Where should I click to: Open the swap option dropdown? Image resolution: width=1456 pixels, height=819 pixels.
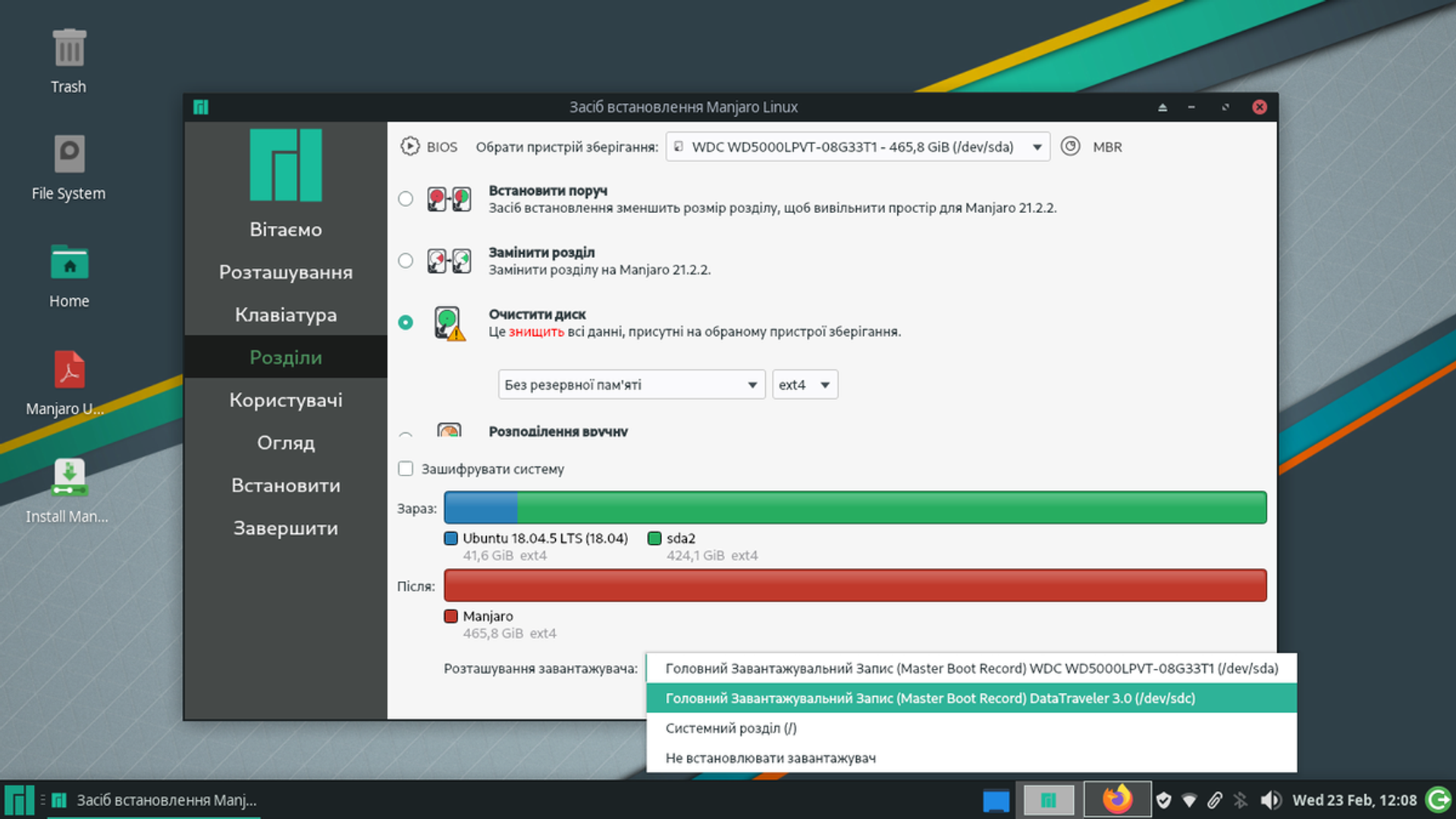click(632, 384)
